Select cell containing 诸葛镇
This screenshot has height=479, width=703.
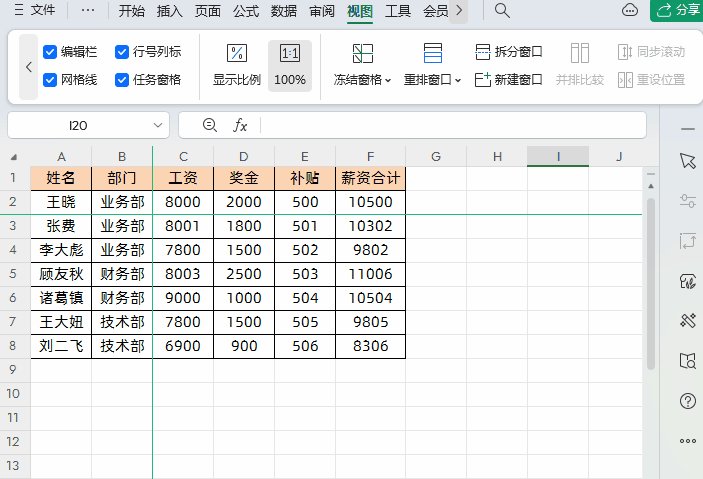[61, 298]
